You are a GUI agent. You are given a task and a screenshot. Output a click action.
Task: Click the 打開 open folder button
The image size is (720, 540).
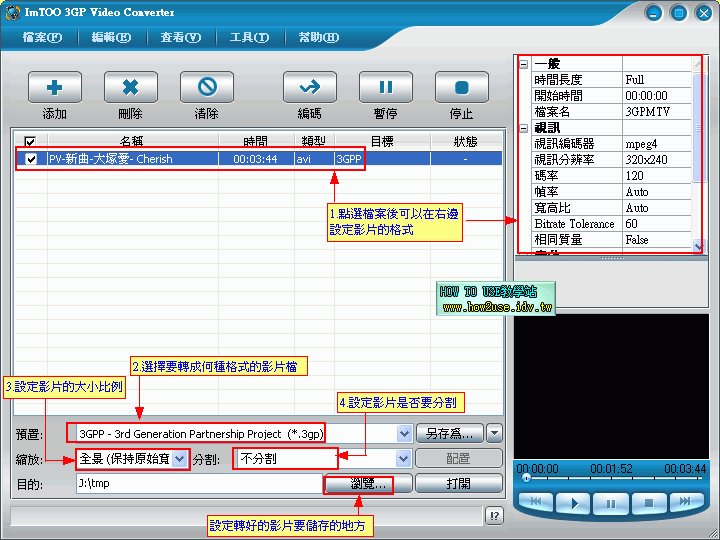458,484
